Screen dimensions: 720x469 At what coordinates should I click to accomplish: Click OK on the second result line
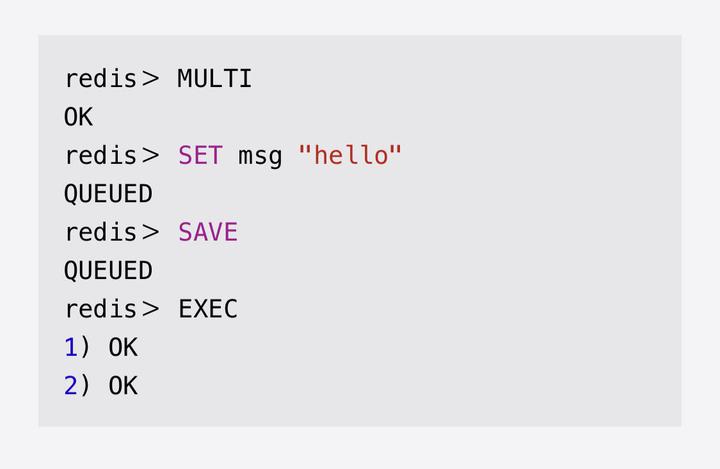point(123,386)
